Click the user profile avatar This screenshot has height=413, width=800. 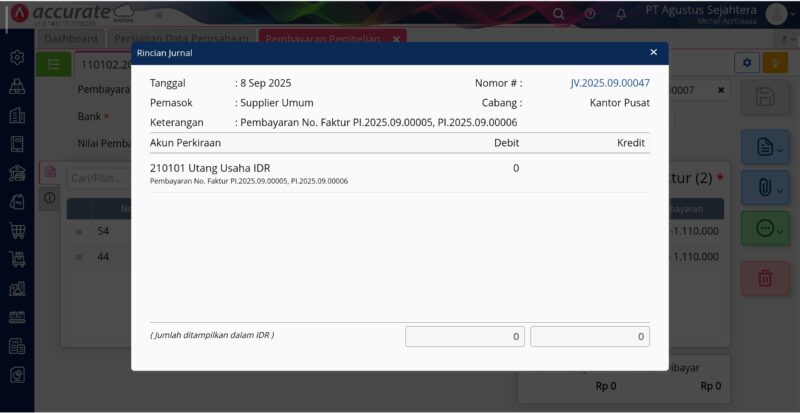(777, 13)
